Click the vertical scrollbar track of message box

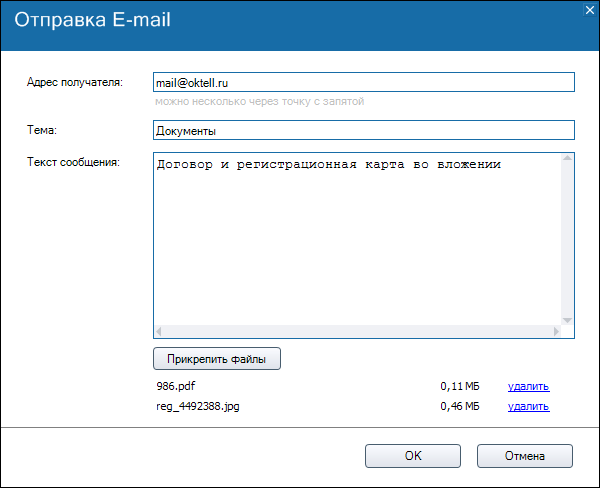click(567, 238)
